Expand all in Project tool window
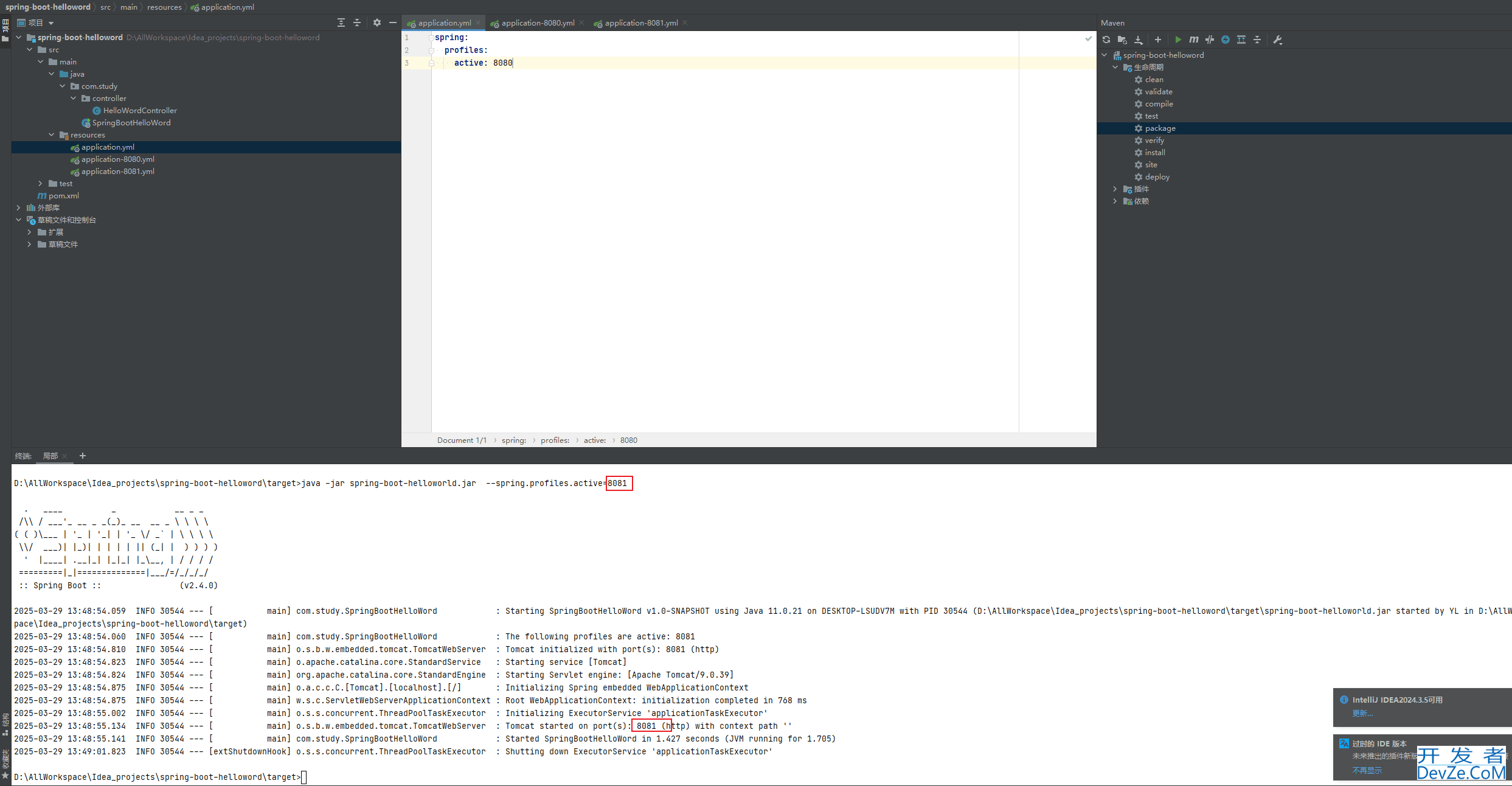The image size is (1512, 786). tap(341, 23)
